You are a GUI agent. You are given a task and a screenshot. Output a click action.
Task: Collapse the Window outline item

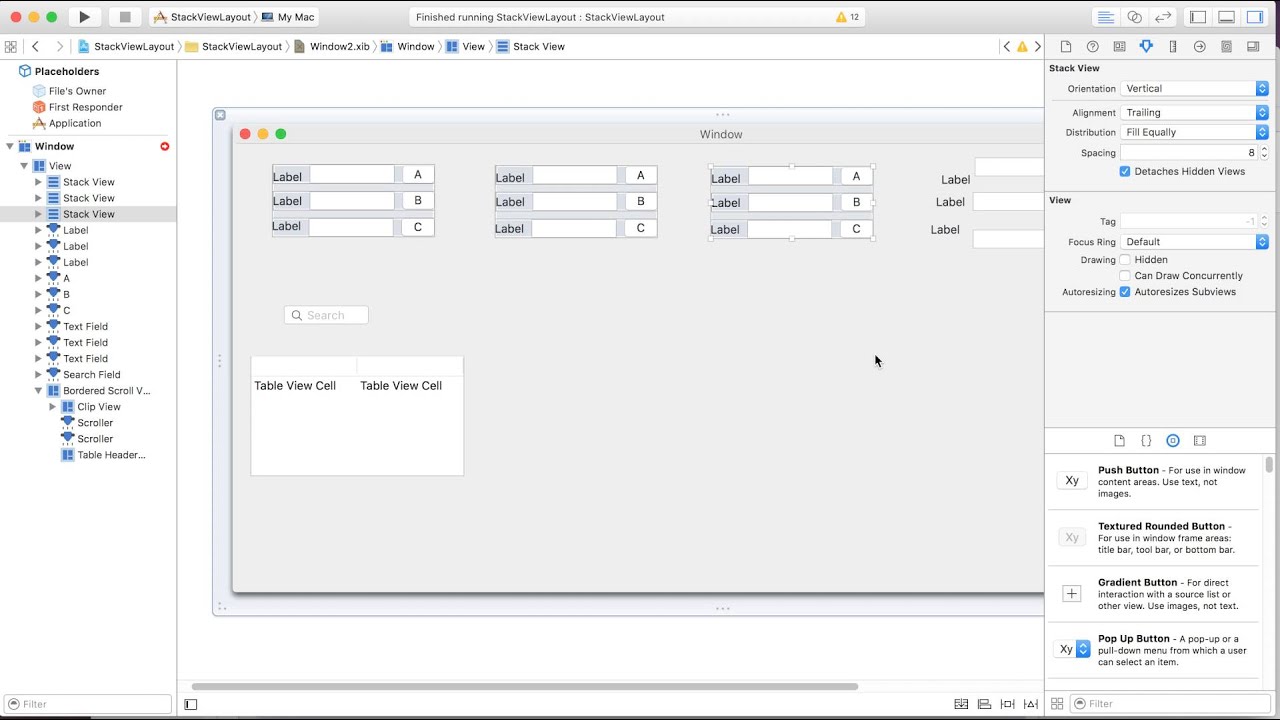[x=10, y=147]
